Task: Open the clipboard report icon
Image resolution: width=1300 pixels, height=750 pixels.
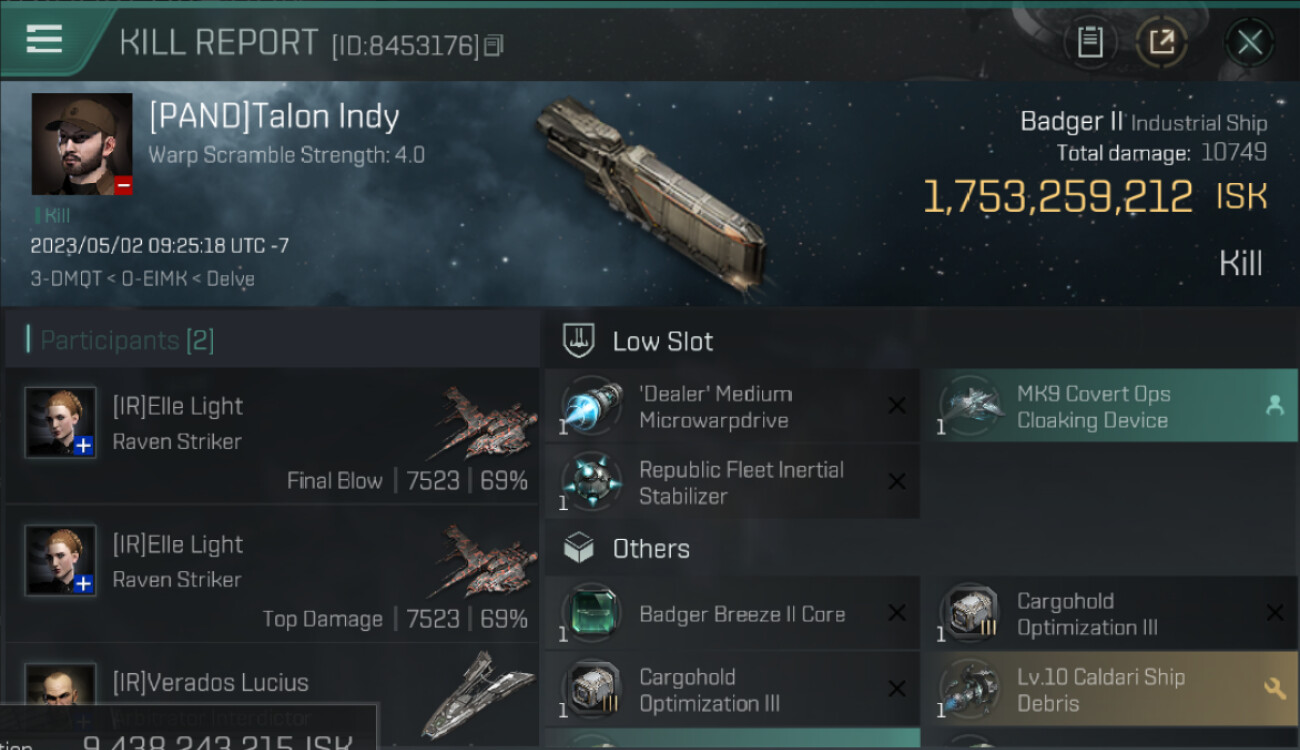Action: 1089,42
